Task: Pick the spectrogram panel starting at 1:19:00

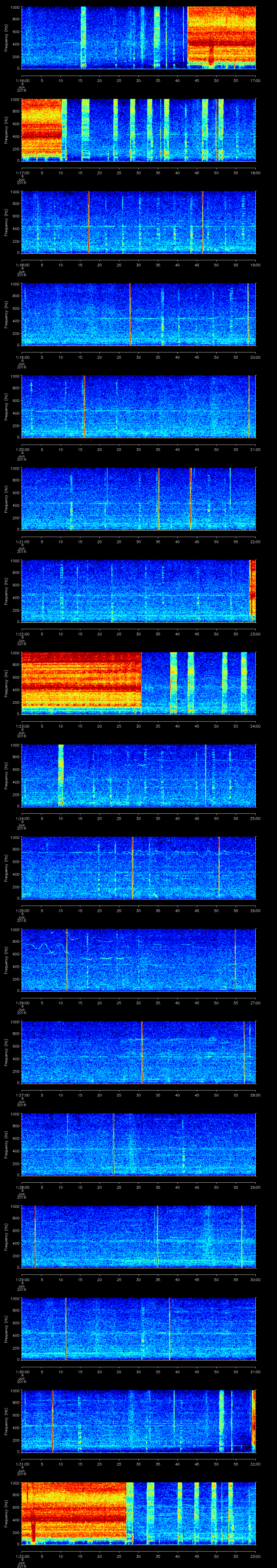Action: (138, 314)
